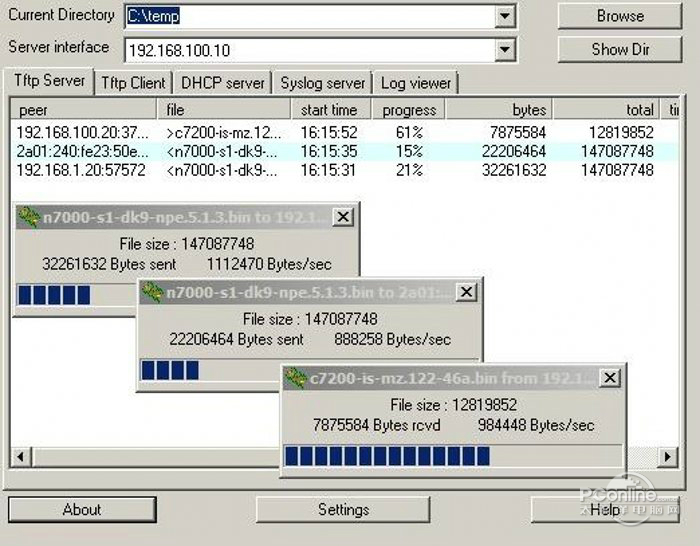
Task: Click the About button
Action: pyautogui.click(x=82, y=509)
